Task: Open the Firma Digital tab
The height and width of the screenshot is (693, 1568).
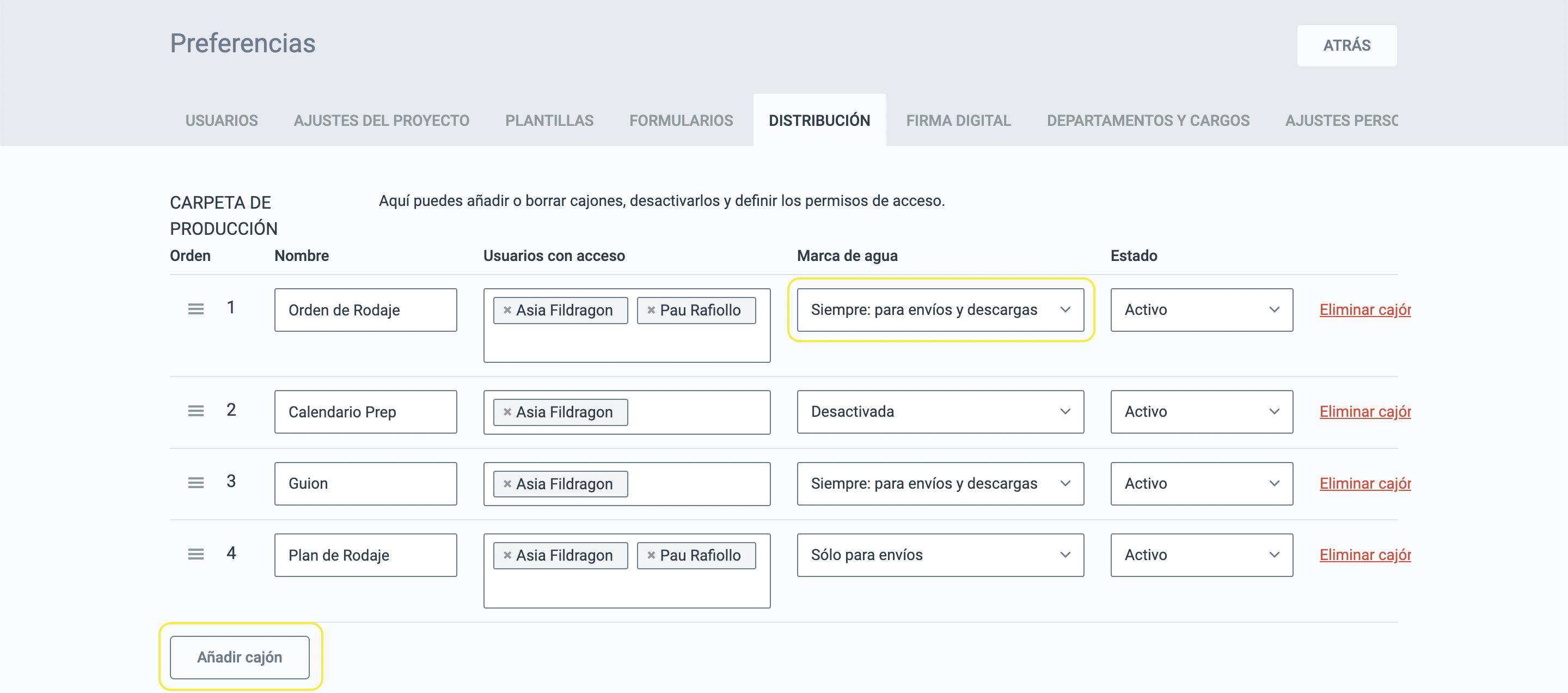Action: [958, 120]
